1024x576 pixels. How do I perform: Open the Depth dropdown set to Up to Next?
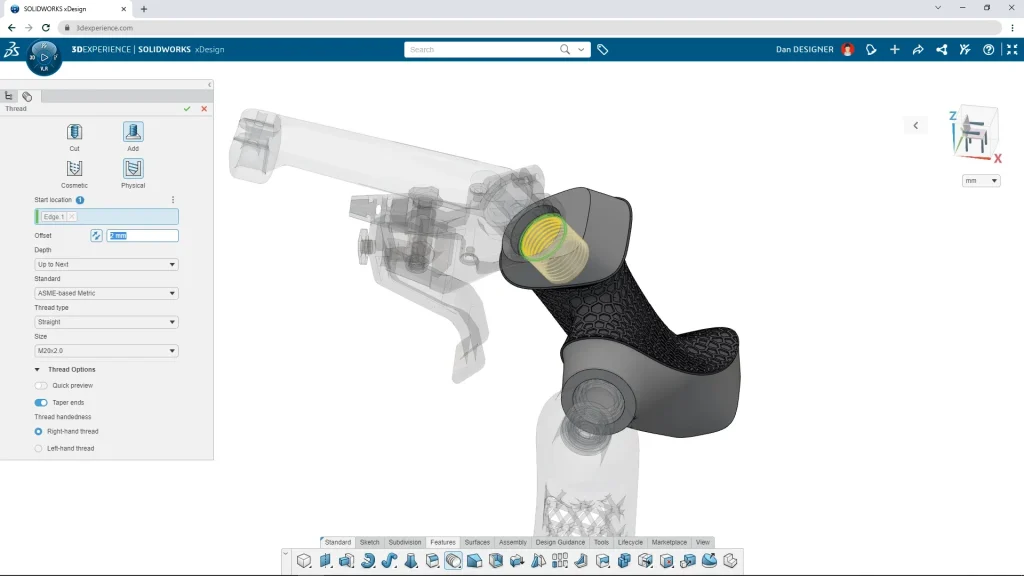(105, 264)
